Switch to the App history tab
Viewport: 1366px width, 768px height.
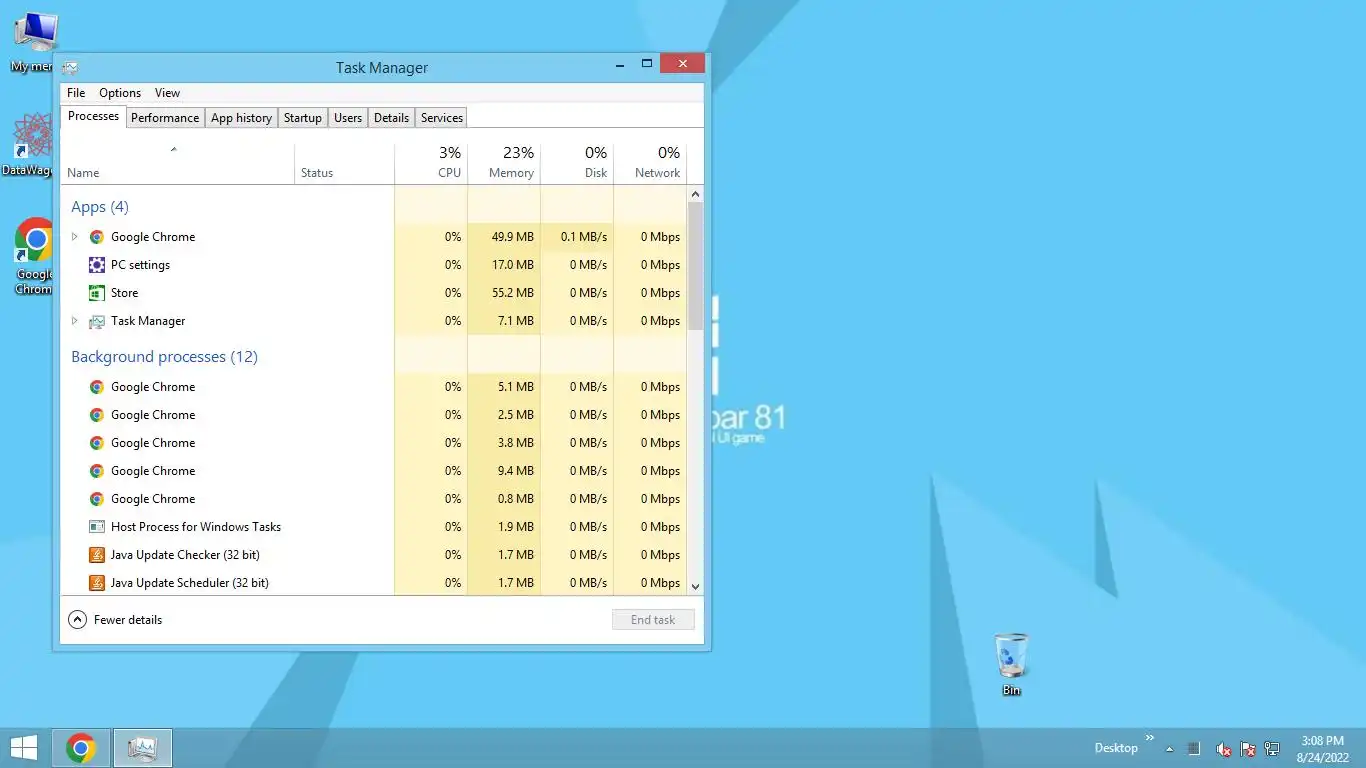(241, 118)
